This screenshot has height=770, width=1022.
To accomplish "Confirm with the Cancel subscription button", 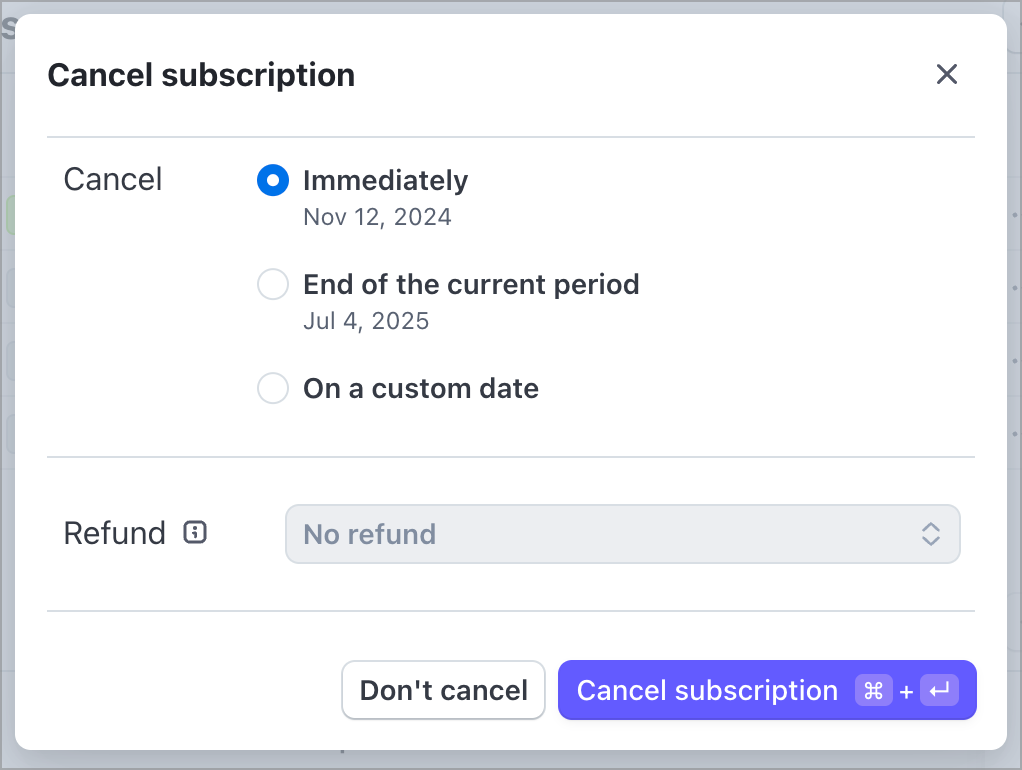I will [x=706, y=690].
